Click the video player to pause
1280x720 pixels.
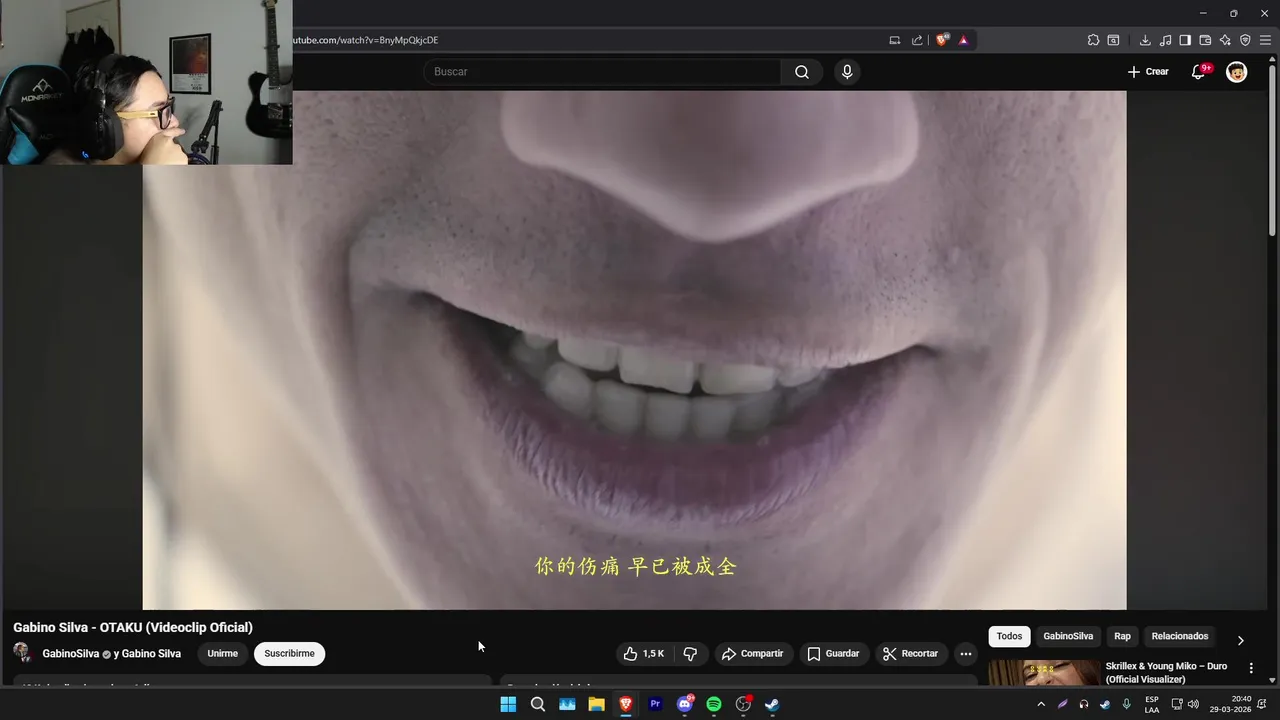[x=634, y=350]
